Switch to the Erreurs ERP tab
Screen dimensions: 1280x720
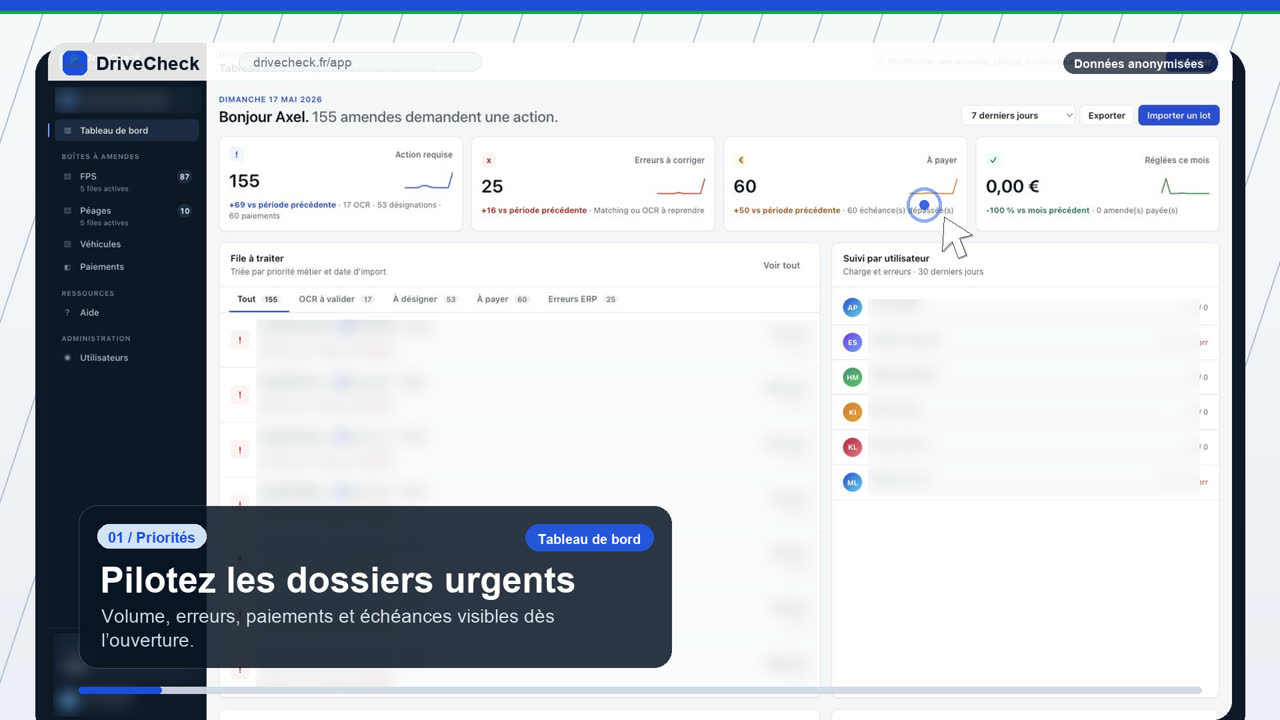584,299
